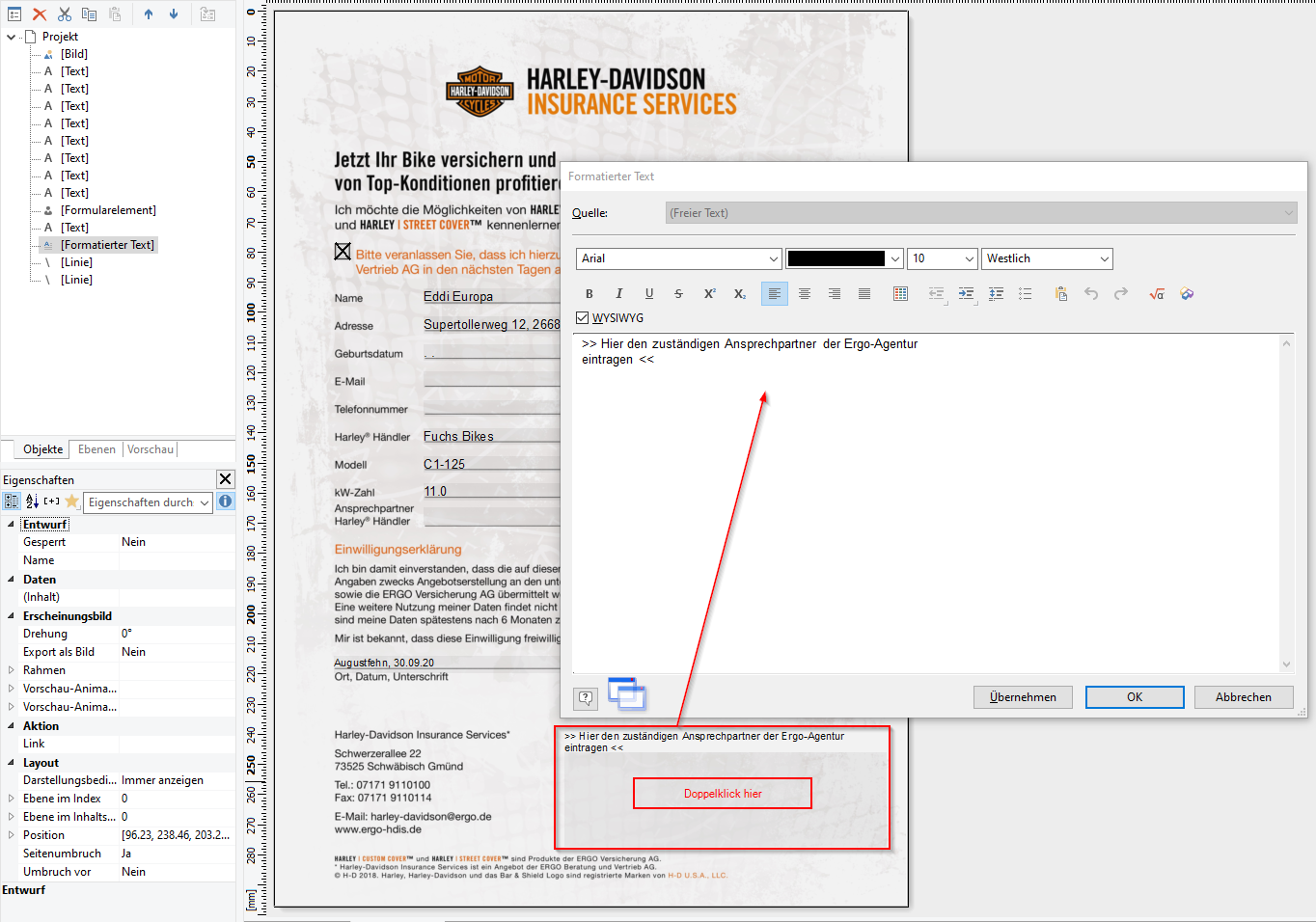Click the Abbrechen button
The image size is (1316, 922).
tap(1244, 697)
